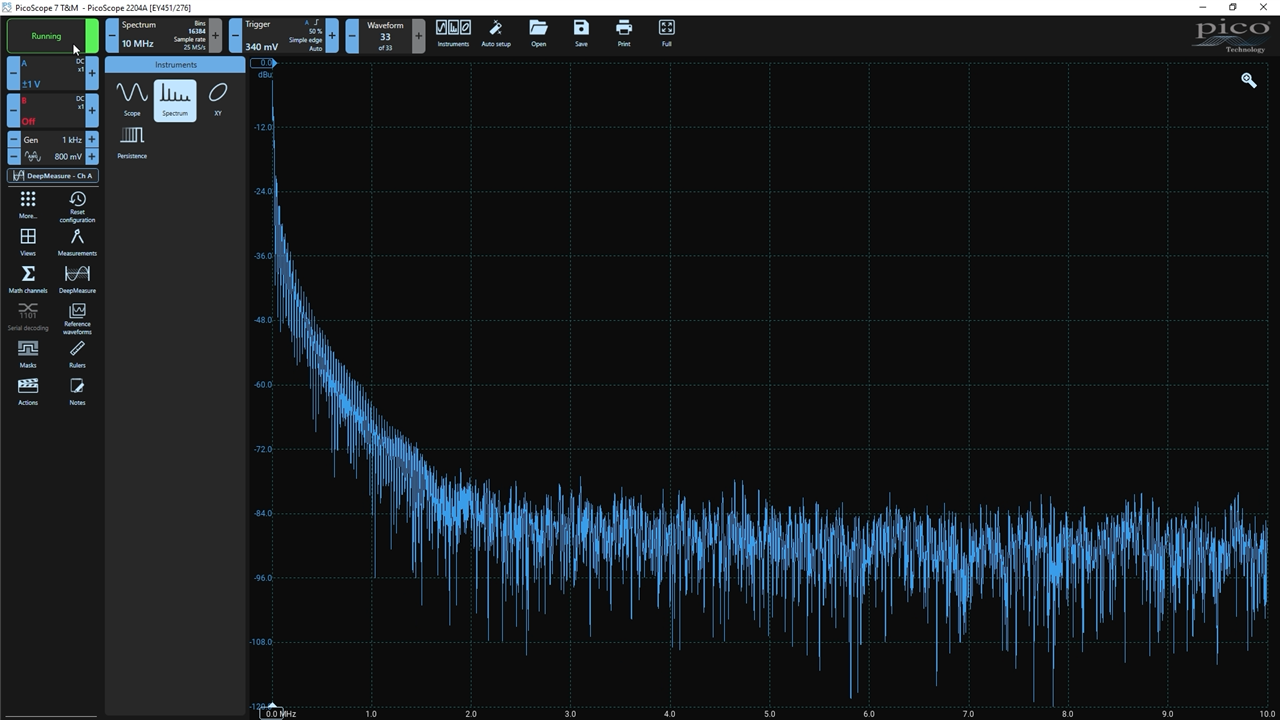The image size is (1280, 720).
Task: Go to the previous waveform buffer
Action: (352, 36)
